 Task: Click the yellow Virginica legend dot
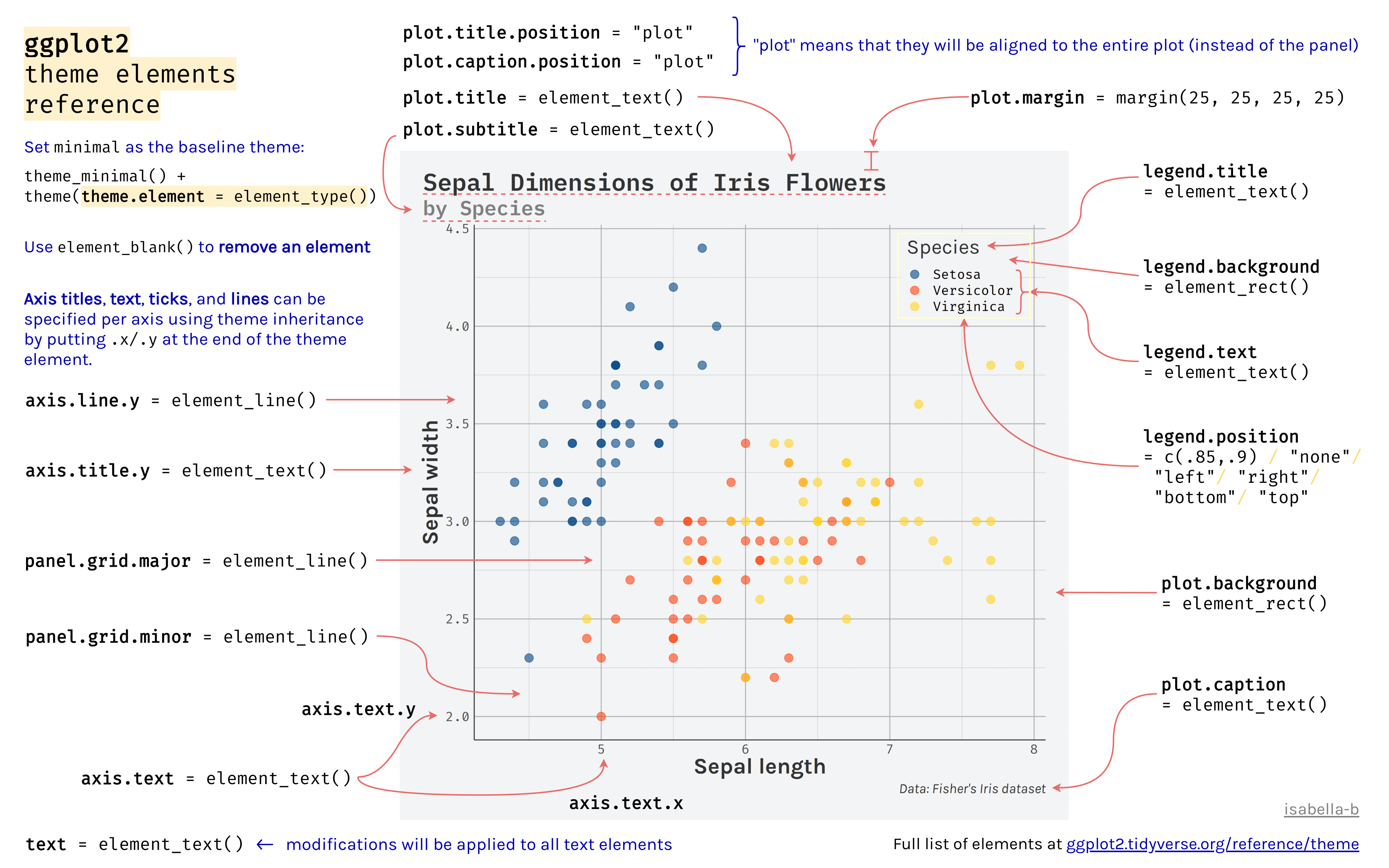pyautogui.click(x=915, y=307)
